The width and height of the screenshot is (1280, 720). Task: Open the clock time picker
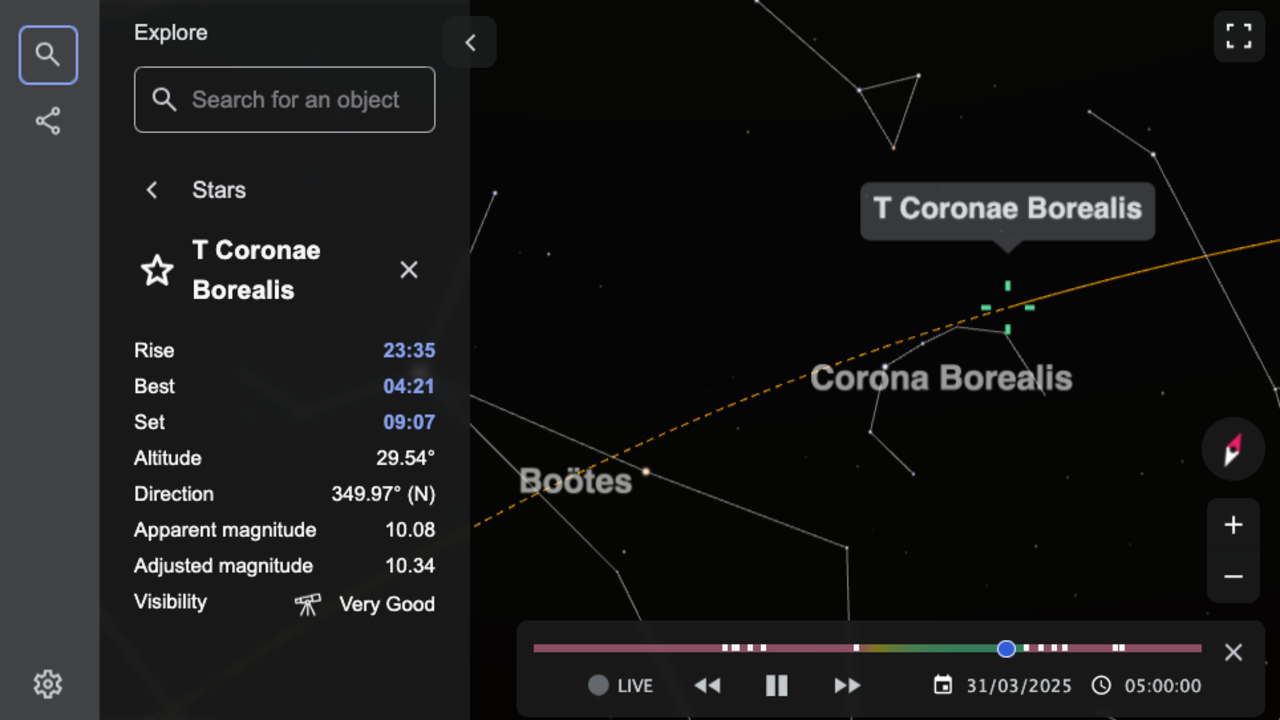point(1101,685)
